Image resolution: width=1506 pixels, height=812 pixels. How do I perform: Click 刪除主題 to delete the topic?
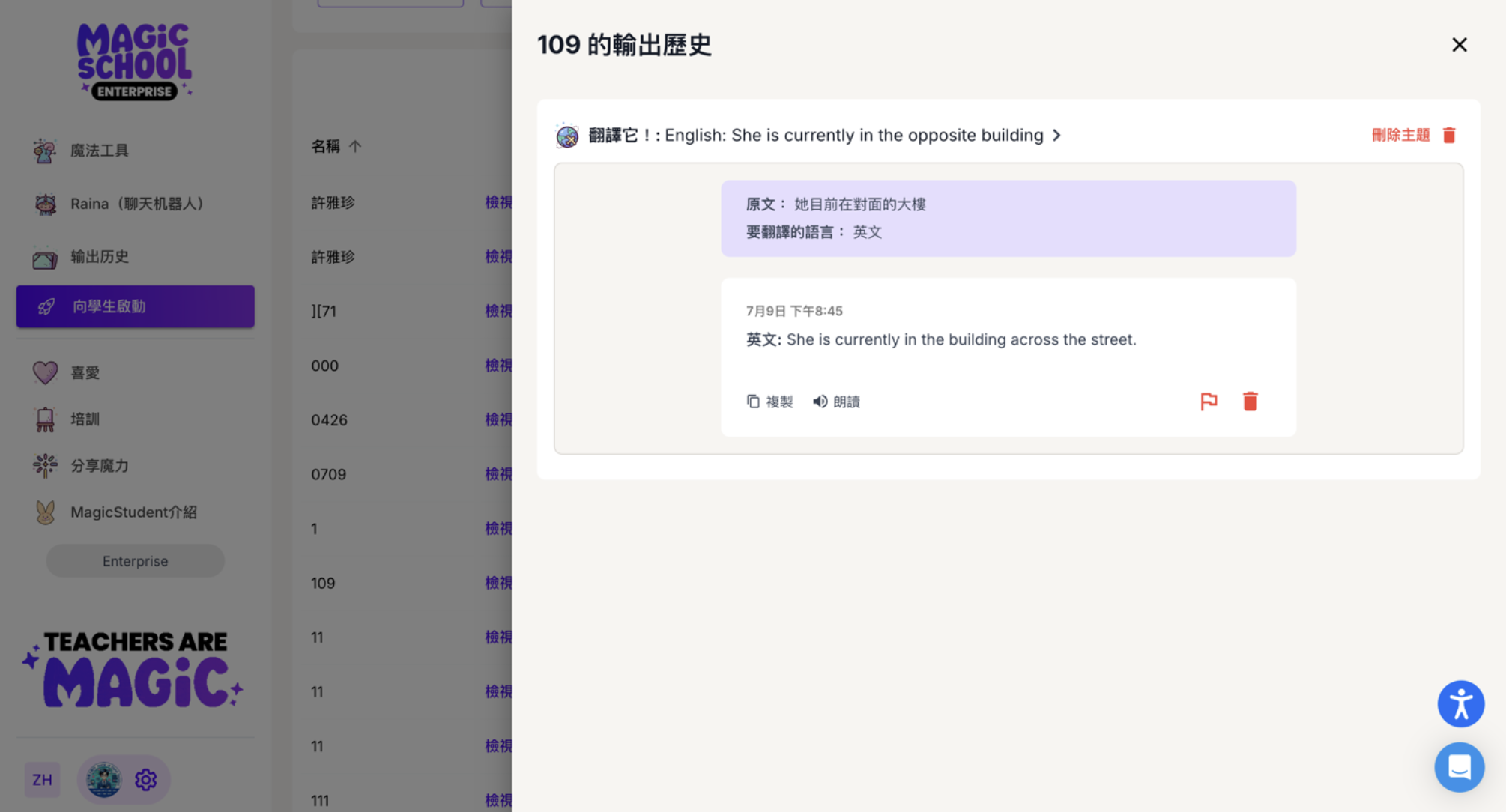pyautogui.click(x=1400, y=135)
